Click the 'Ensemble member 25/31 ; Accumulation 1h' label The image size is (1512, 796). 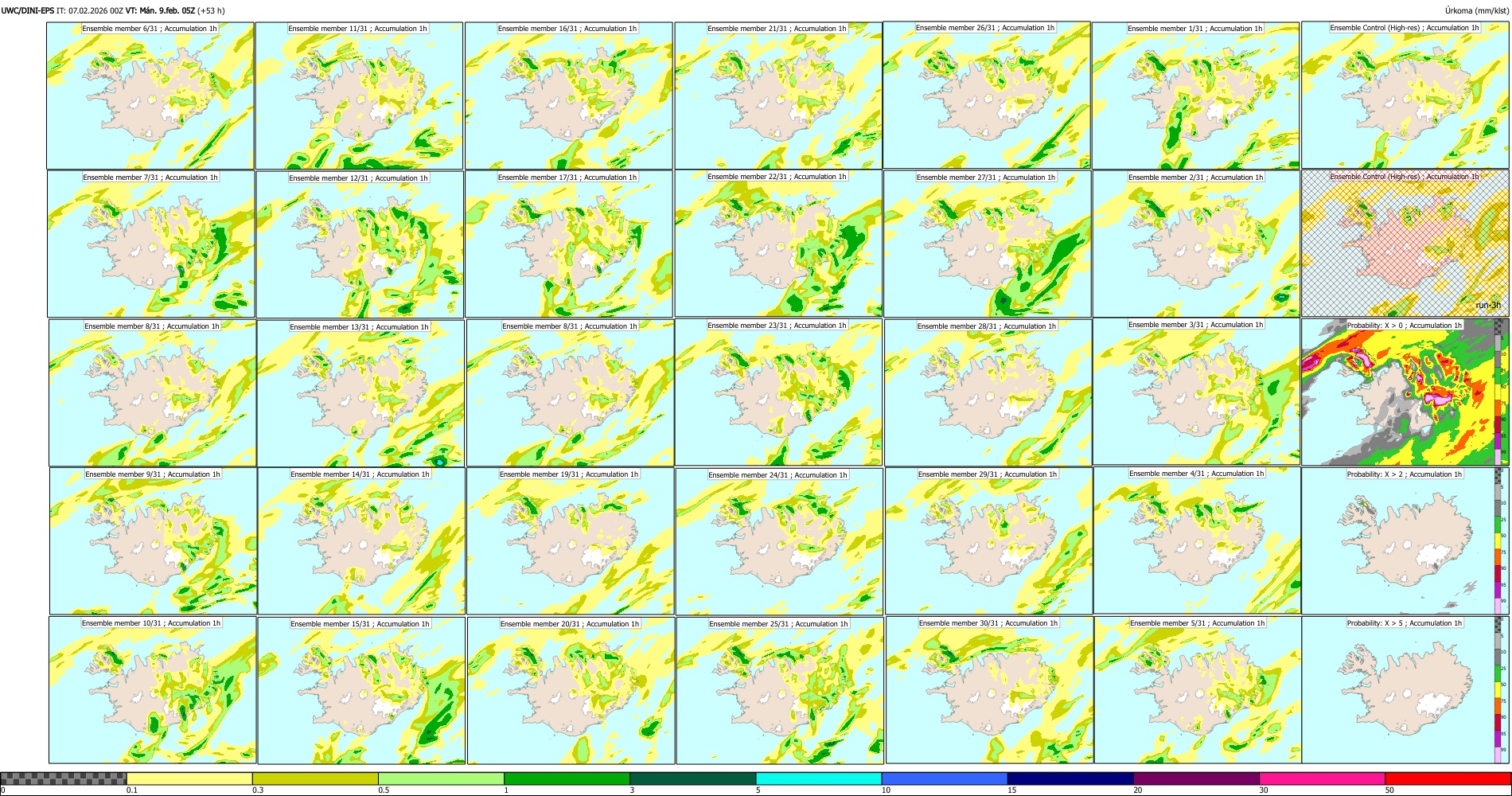778,624
